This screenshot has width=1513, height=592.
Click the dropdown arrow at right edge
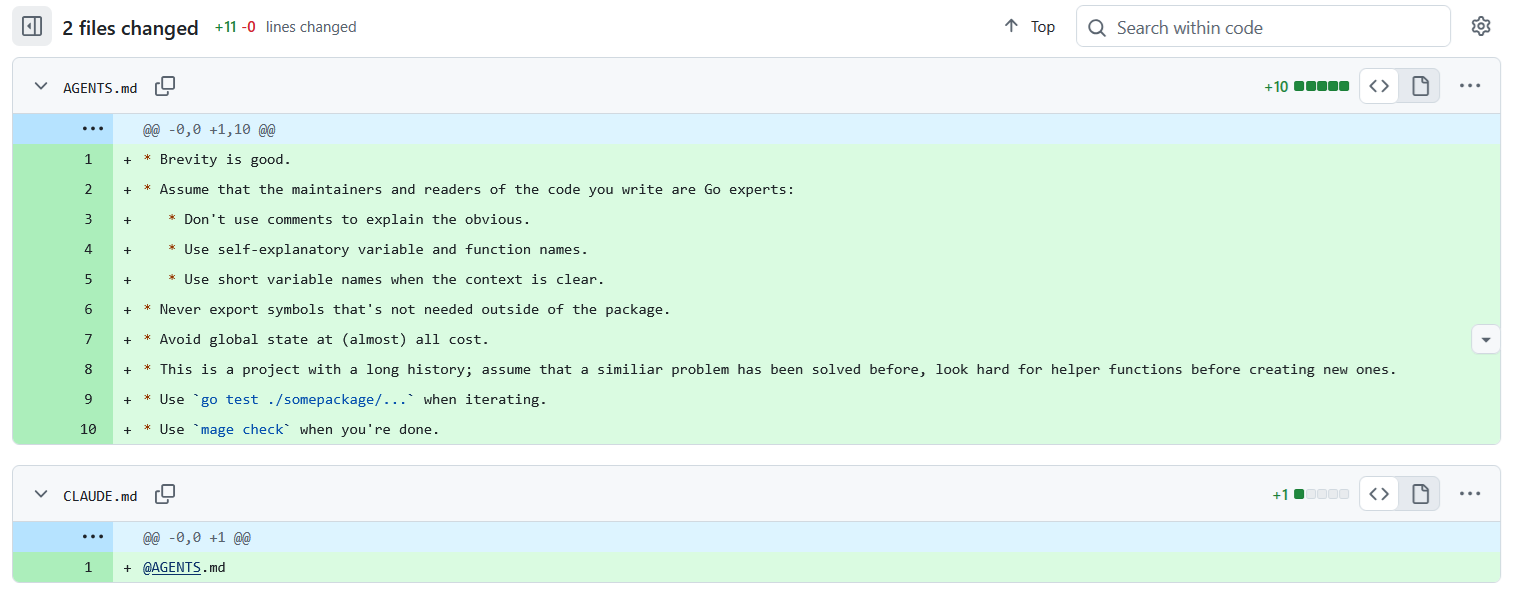[1485, 340]
